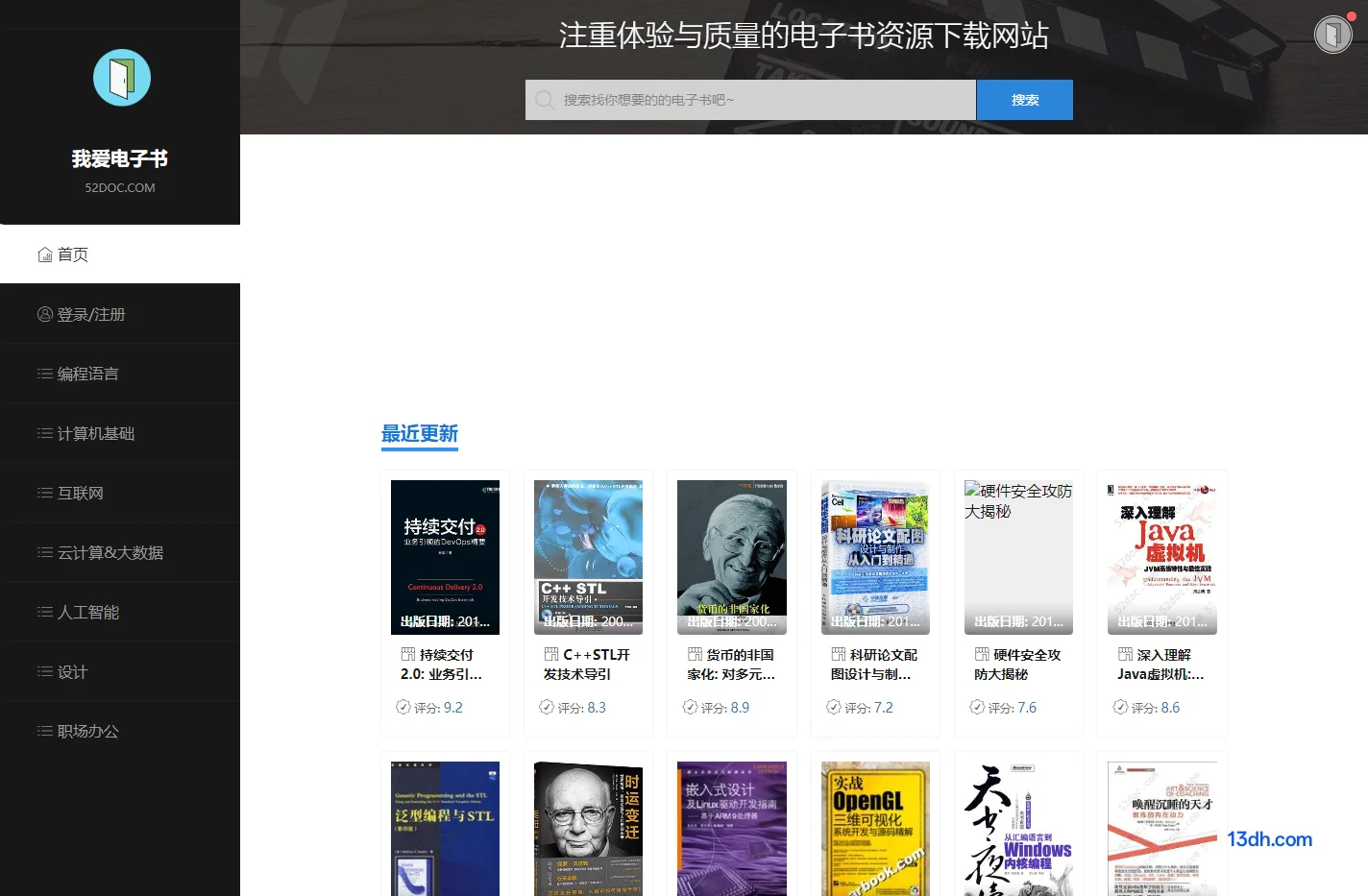Open the 登录/注册 menu item
Image resolution: width=1368 pixels, height=896 pixels.
(x=120, y=314)
